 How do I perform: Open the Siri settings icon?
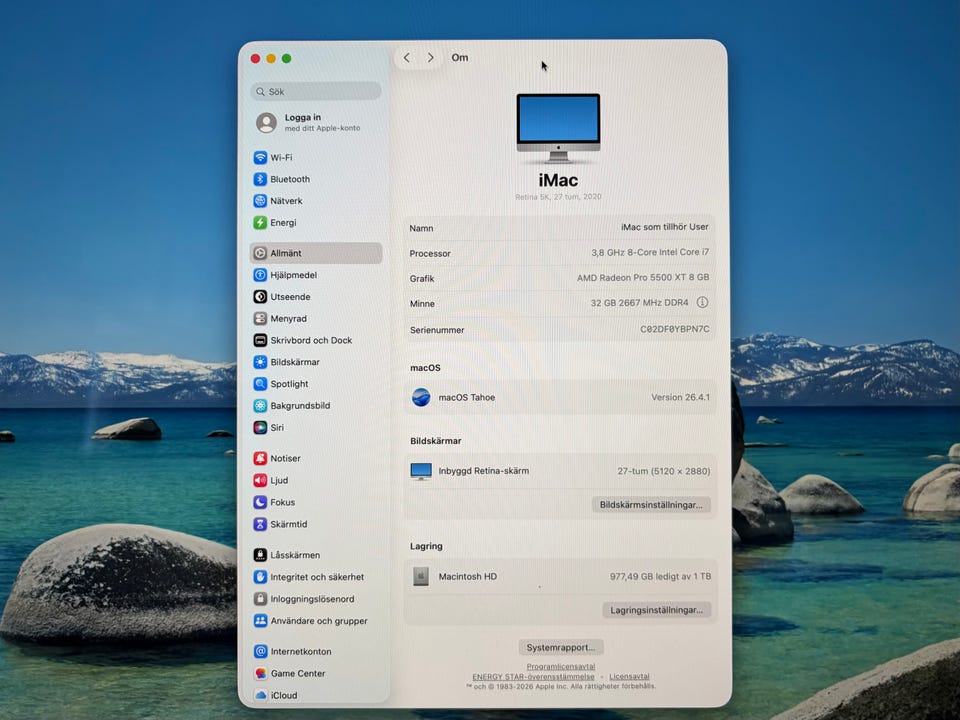(x=260, y=428)
